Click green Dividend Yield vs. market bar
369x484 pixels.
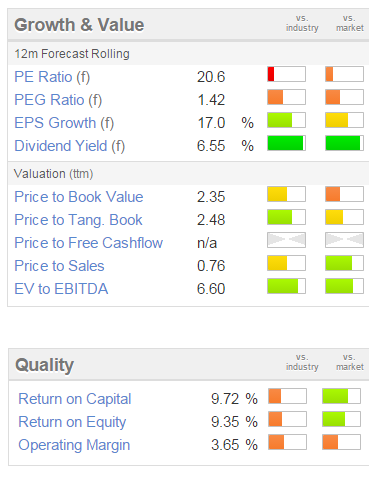344,143
